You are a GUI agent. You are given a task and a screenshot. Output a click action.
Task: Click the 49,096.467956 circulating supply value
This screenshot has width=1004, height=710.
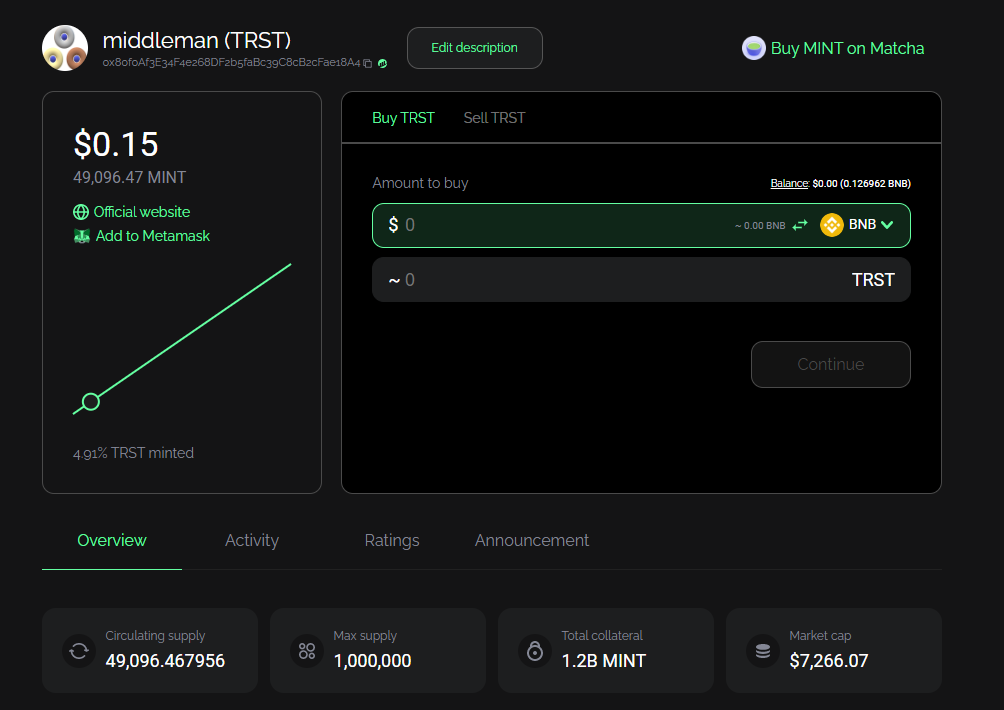pyautogui.click(x=165, y=661)
